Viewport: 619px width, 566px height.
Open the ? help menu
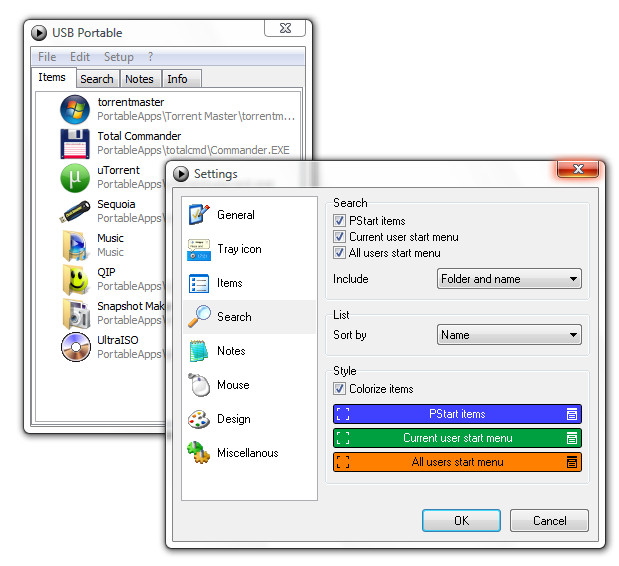pyautogui.click(x=150, y=57)
